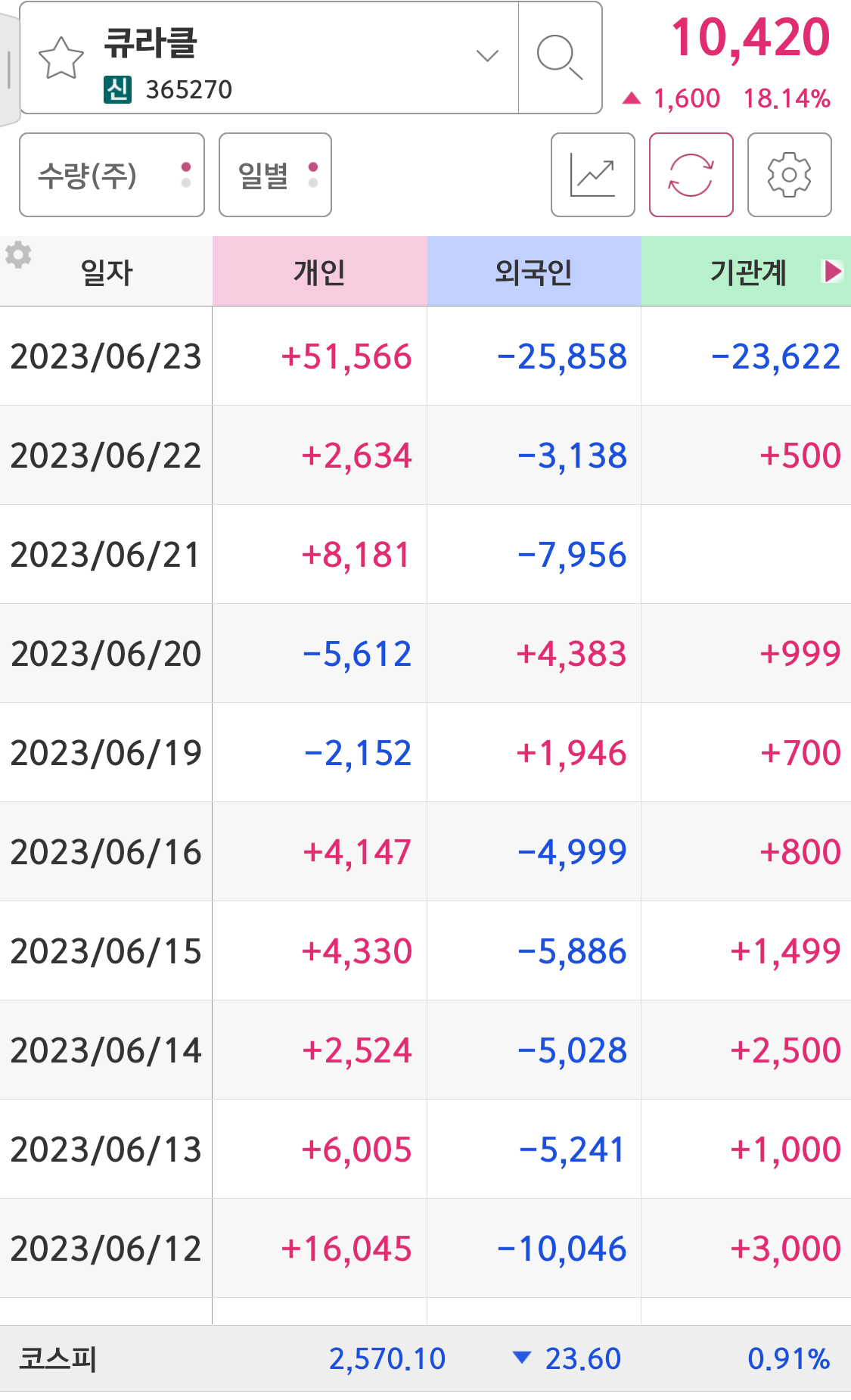
Task: Expand the stock selector dropdown chevron
Action: pyautogui.click(x=487, y=56)
